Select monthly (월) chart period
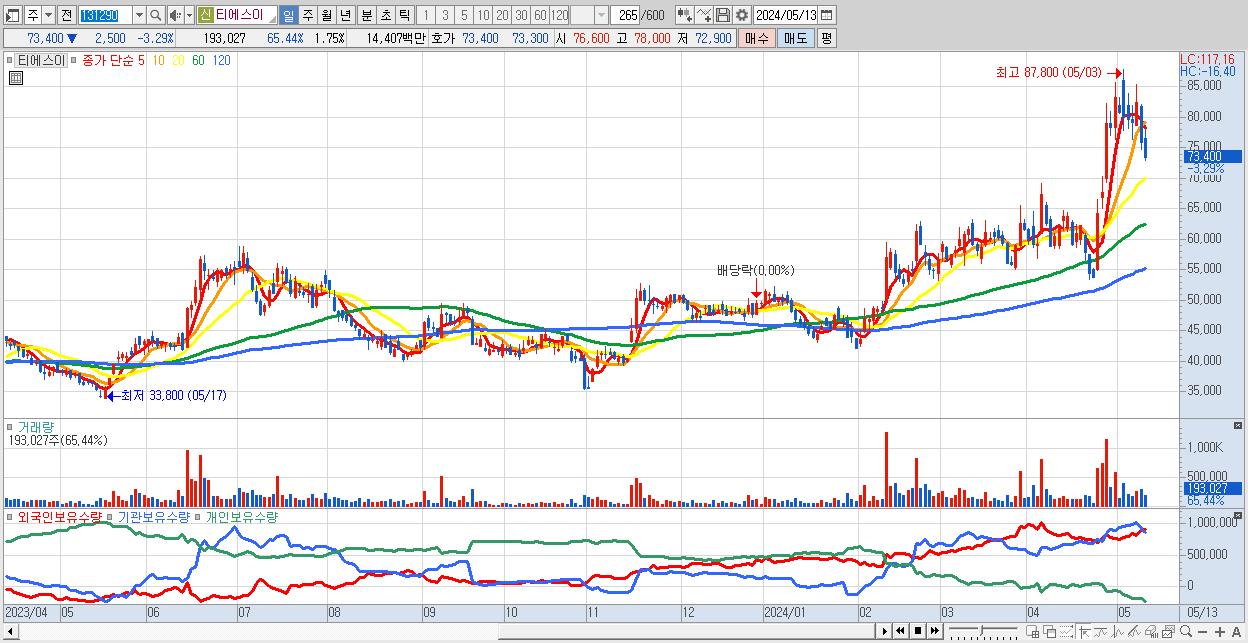 (x=326, y=15)
